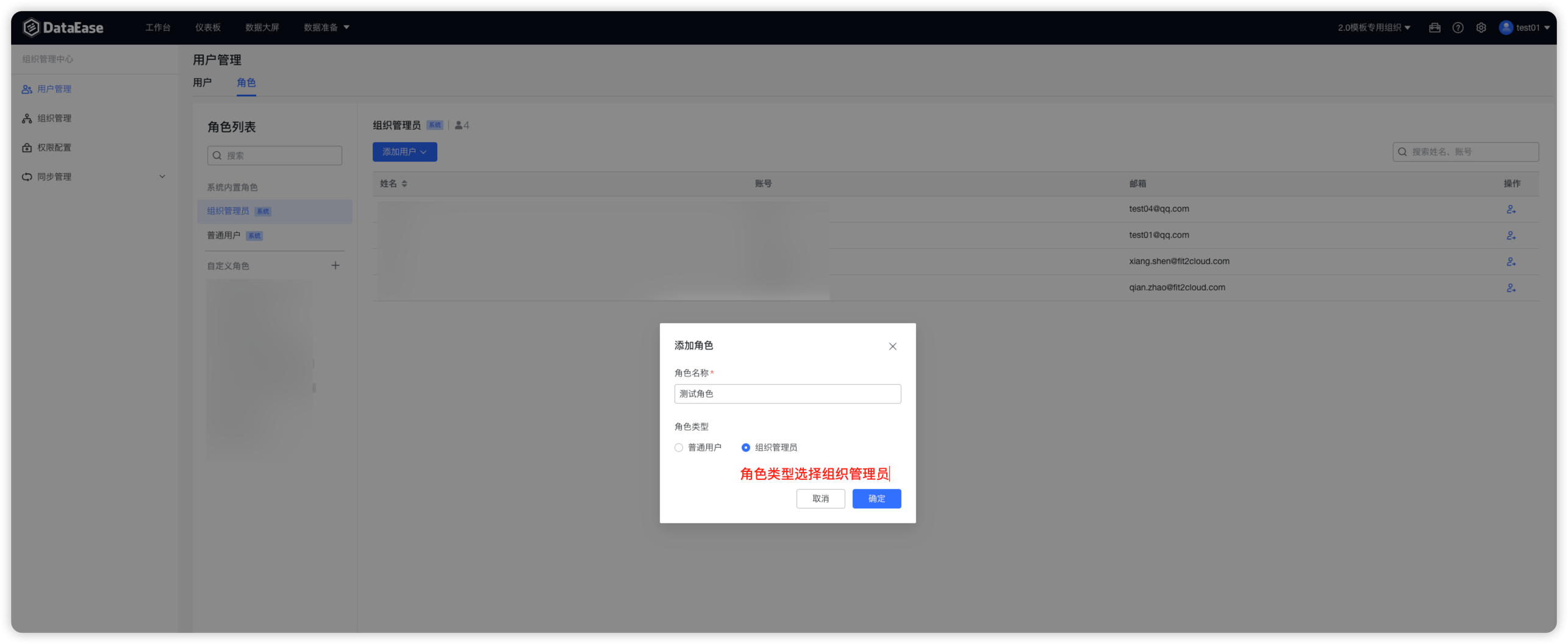Expand the 同步管理 sidebar item
Screen dimensions: 1568x644
pyautogui.click(x=162, y=177)
